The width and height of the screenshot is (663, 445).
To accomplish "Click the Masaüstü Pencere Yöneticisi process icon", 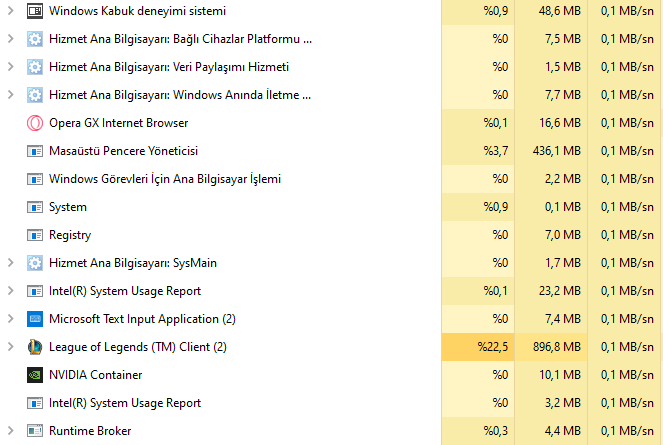I will coord(35,151).
